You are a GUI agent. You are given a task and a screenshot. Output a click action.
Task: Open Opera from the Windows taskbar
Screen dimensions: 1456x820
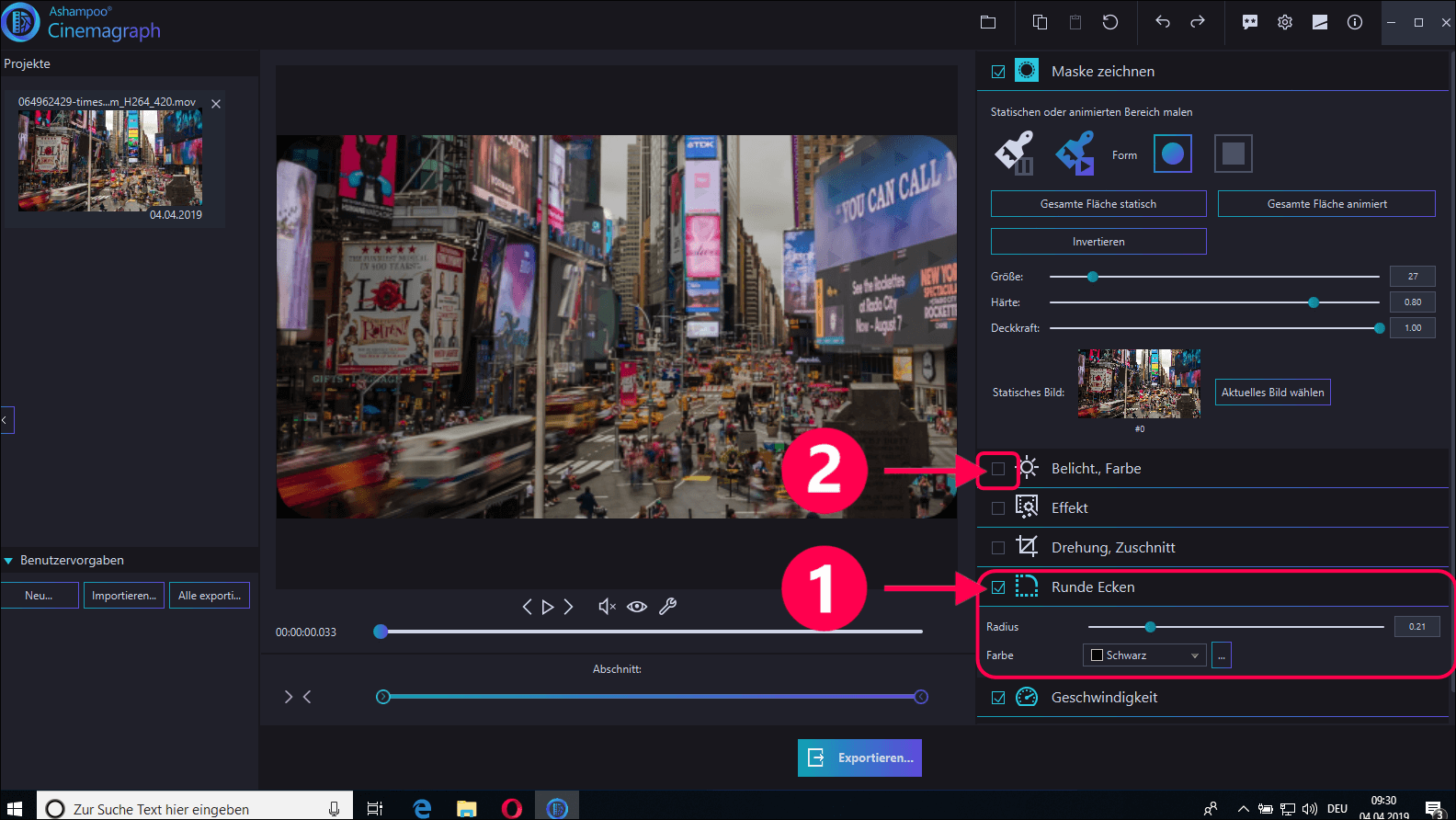(x=512, y=808)
